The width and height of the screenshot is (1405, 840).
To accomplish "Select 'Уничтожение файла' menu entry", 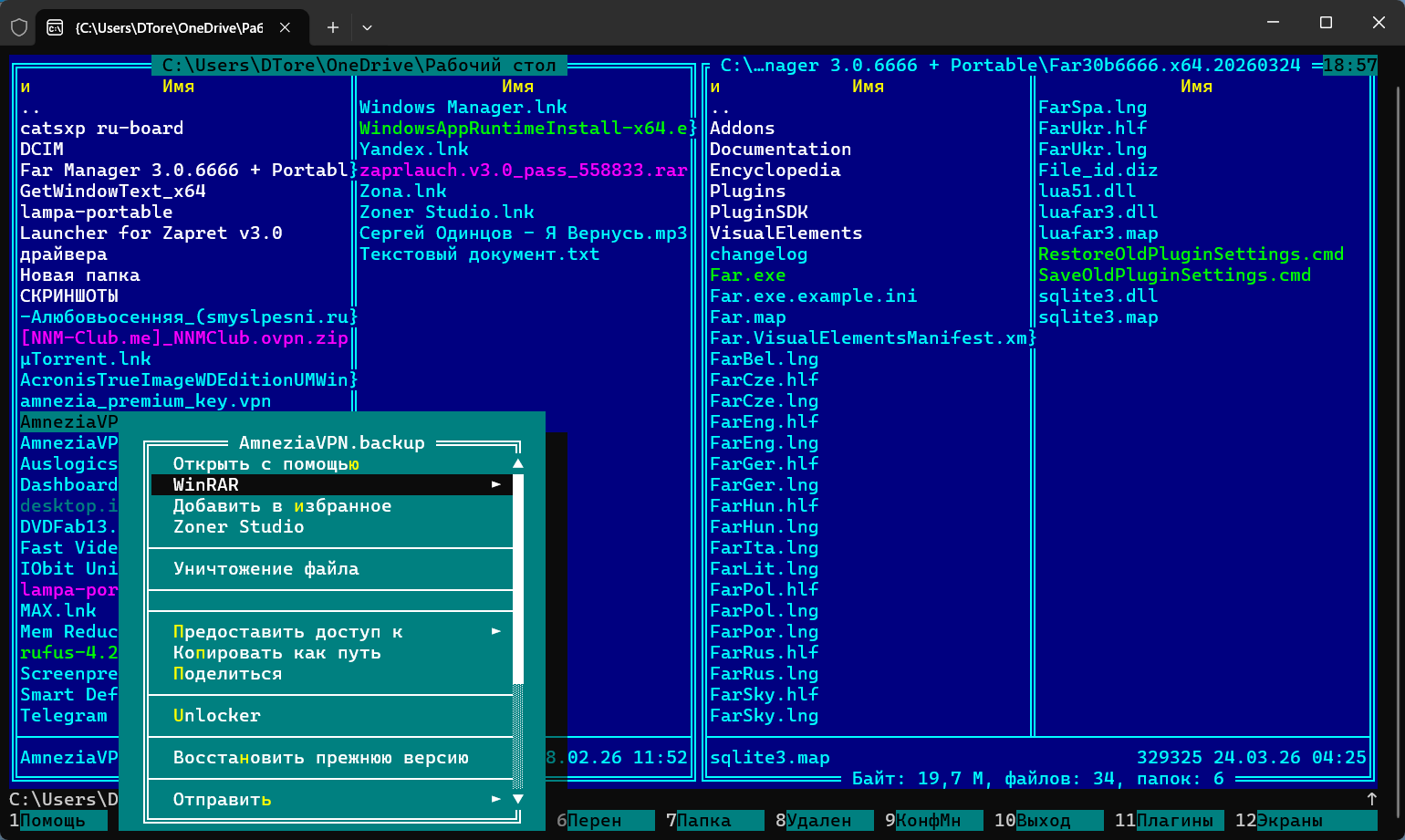I will 265,569.
